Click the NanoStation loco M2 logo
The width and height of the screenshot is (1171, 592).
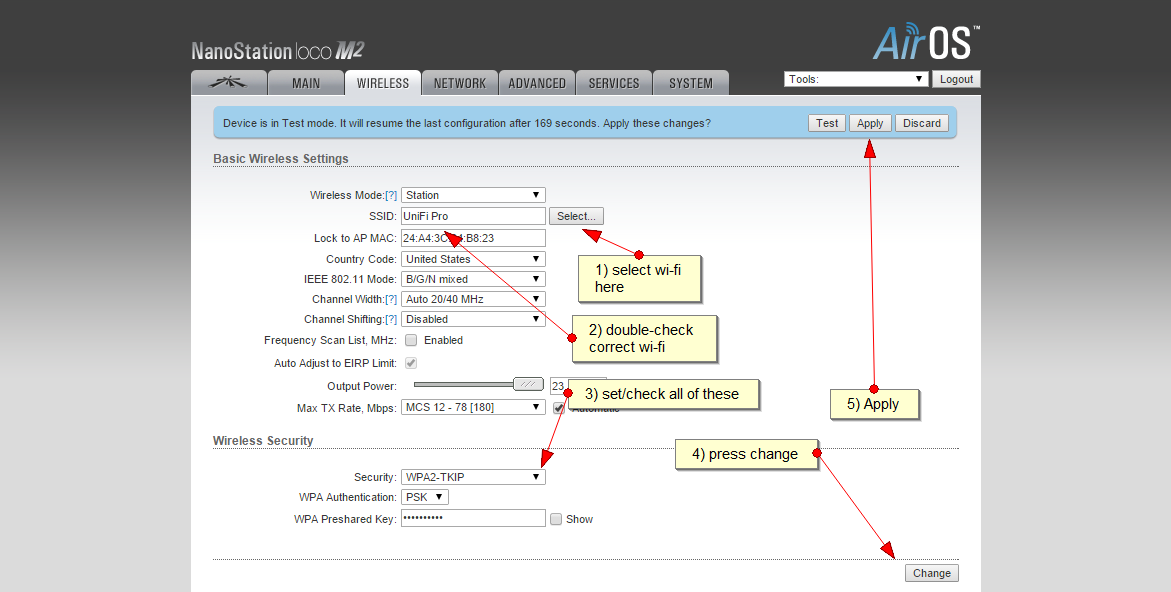[x=278, y=51]
